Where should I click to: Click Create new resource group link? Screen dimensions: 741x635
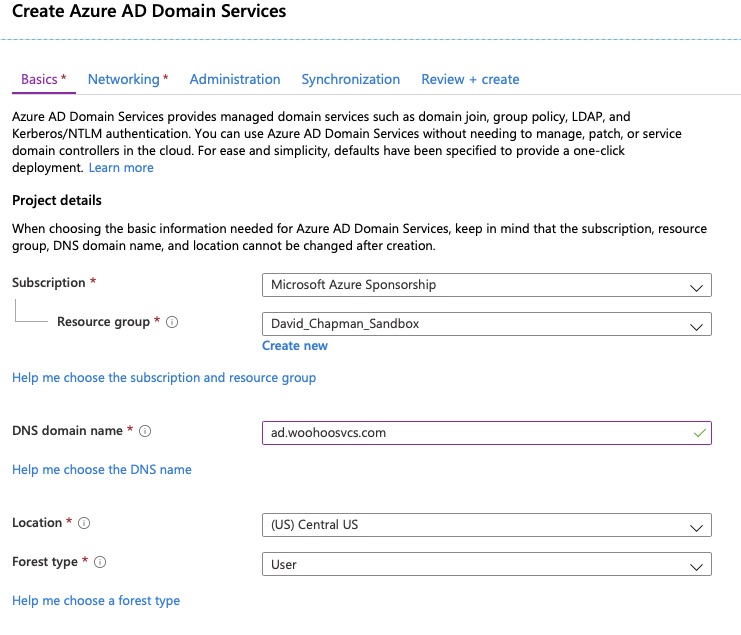295,346
